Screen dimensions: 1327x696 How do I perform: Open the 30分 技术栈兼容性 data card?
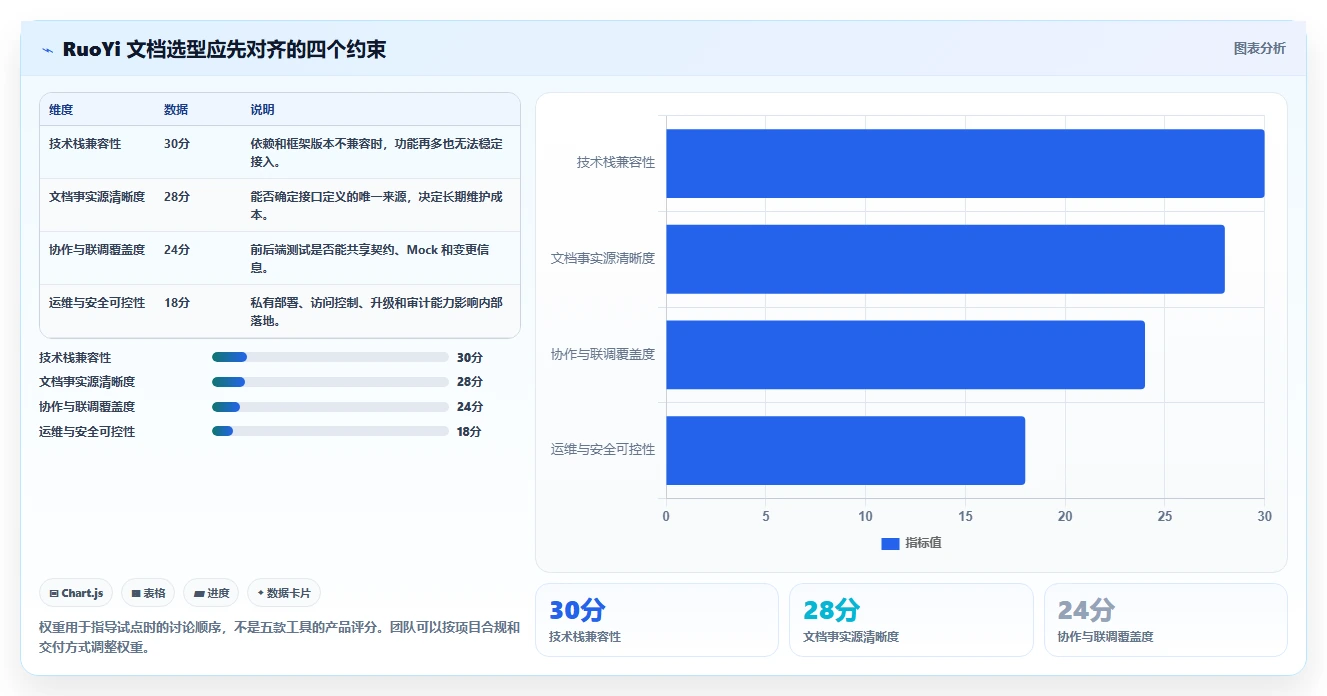tap(657, 620)
